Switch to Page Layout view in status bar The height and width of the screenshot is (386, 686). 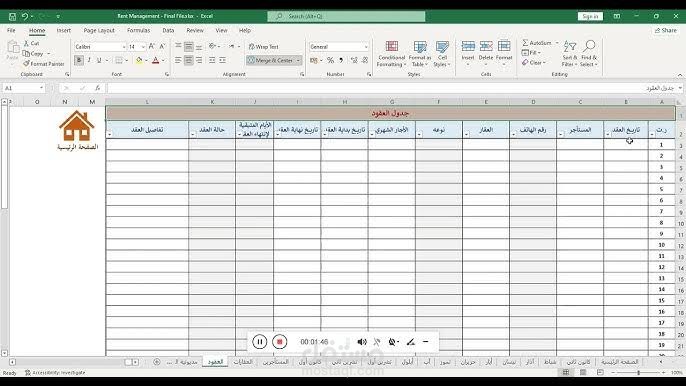point(583,372)
